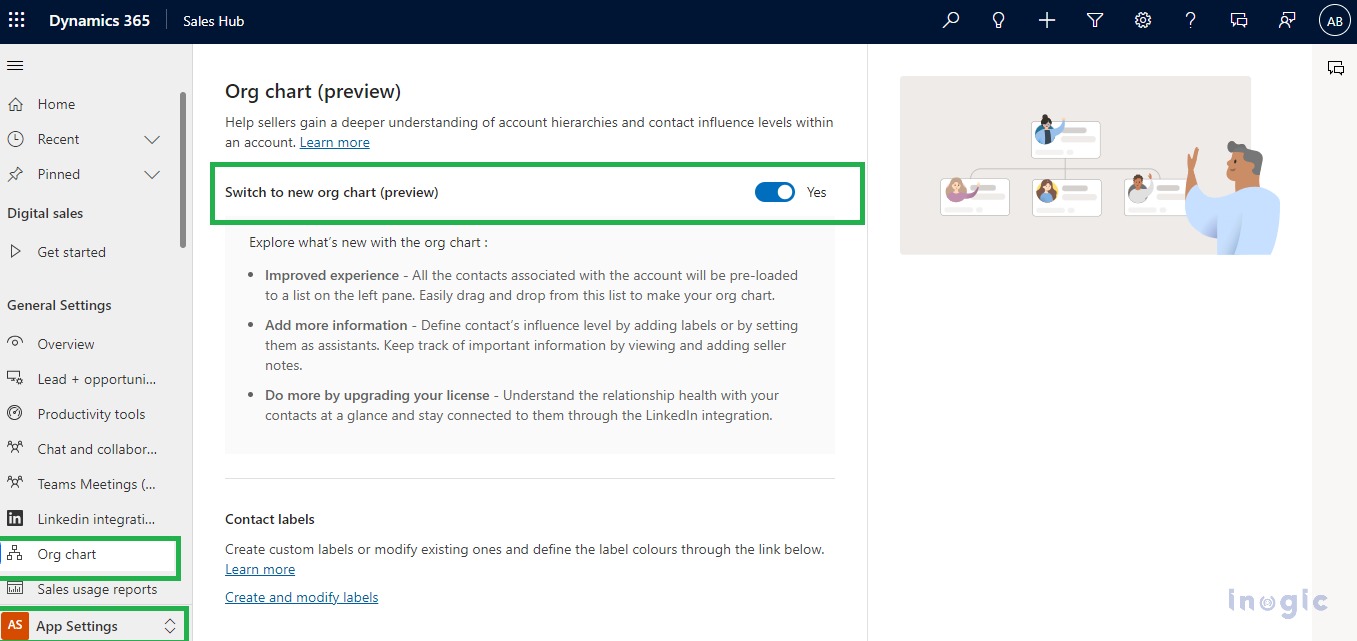Open the Chat and collaborate item label
Screen dimensions: 1357x641
click(x=97, y=449)
